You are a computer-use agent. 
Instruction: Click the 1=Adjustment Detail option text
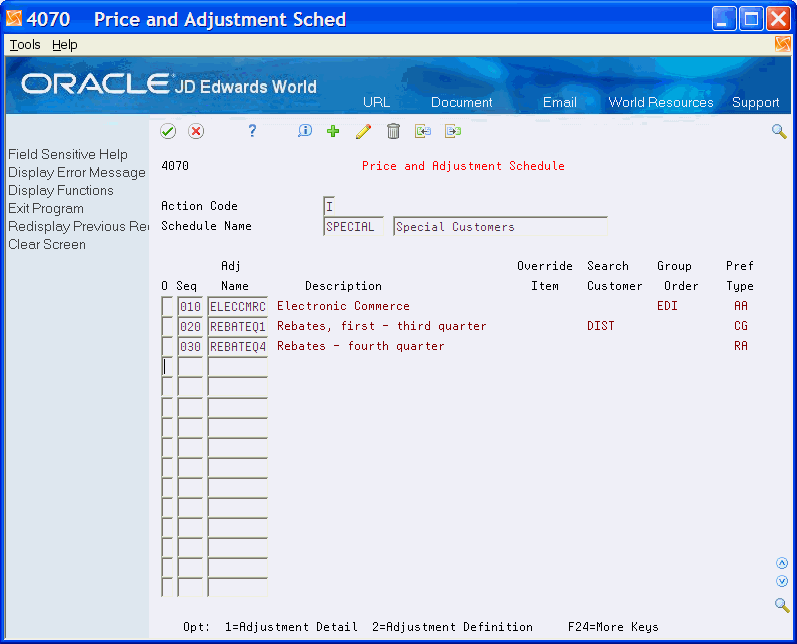tap(291, 627)
